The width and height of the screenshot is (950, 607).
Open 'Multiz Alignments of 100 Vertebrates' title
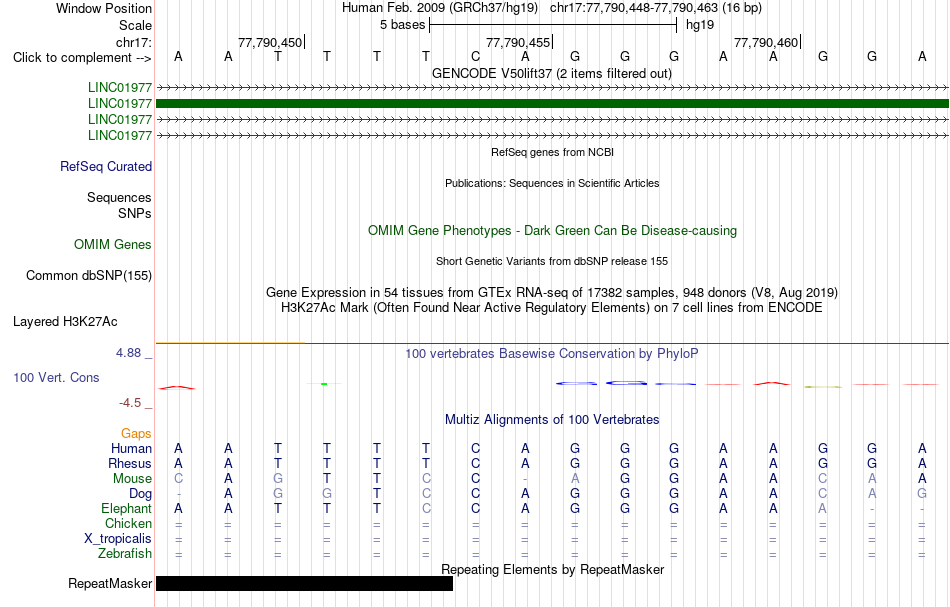click(552, 420)
